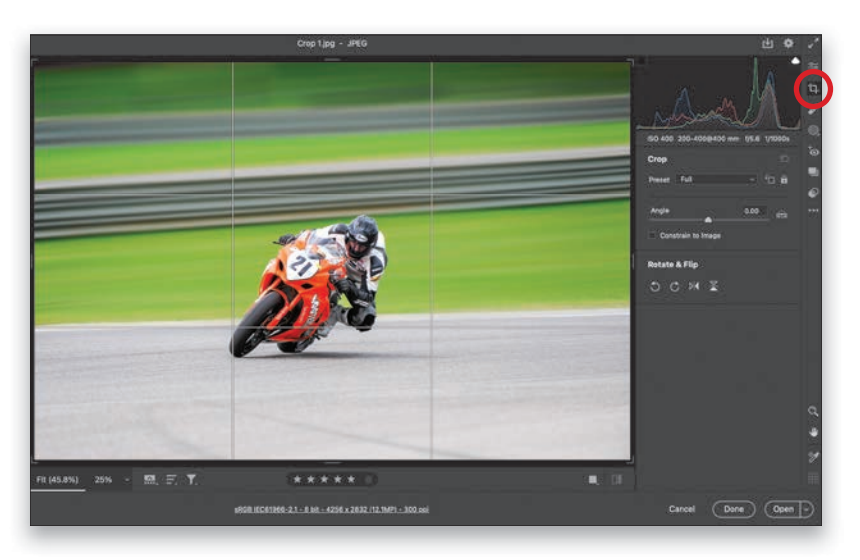
Task: Expand the zoom percentage dropdown
Action: 127,480
